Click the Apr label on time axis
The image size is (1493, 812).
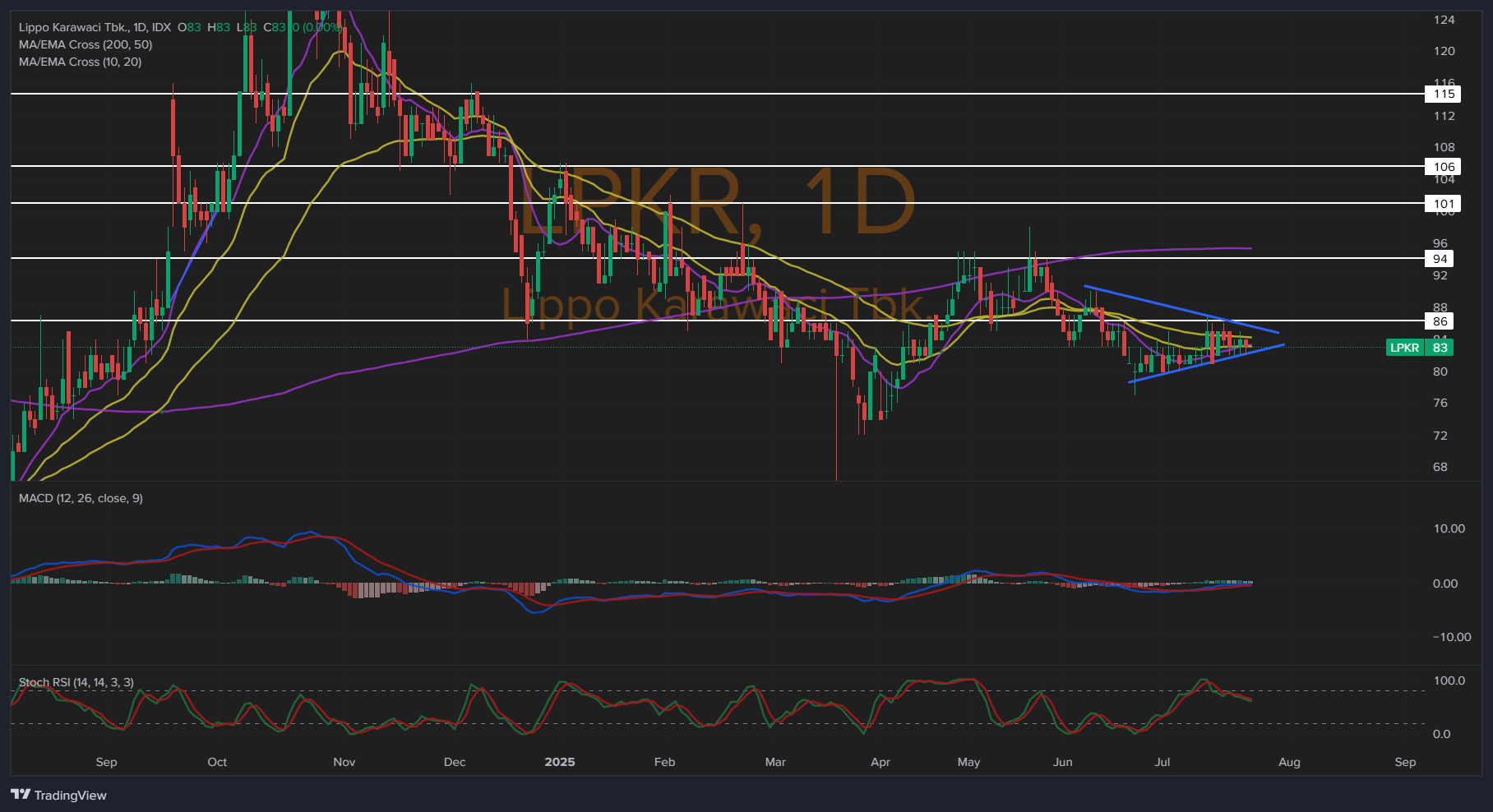point(881,762)
